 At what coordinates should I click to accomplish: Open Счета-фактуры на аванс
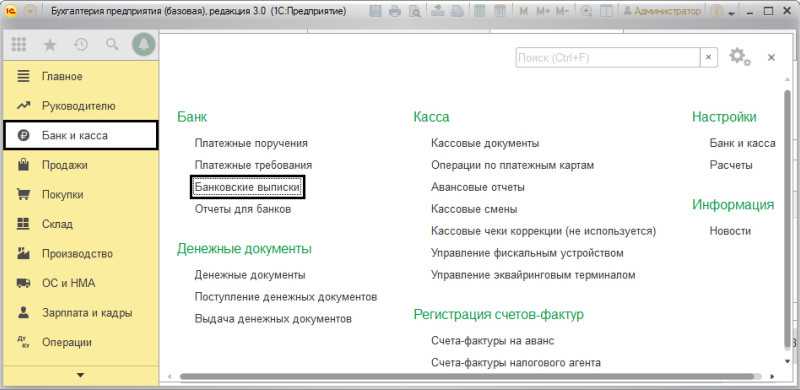(x=492, y=340)
